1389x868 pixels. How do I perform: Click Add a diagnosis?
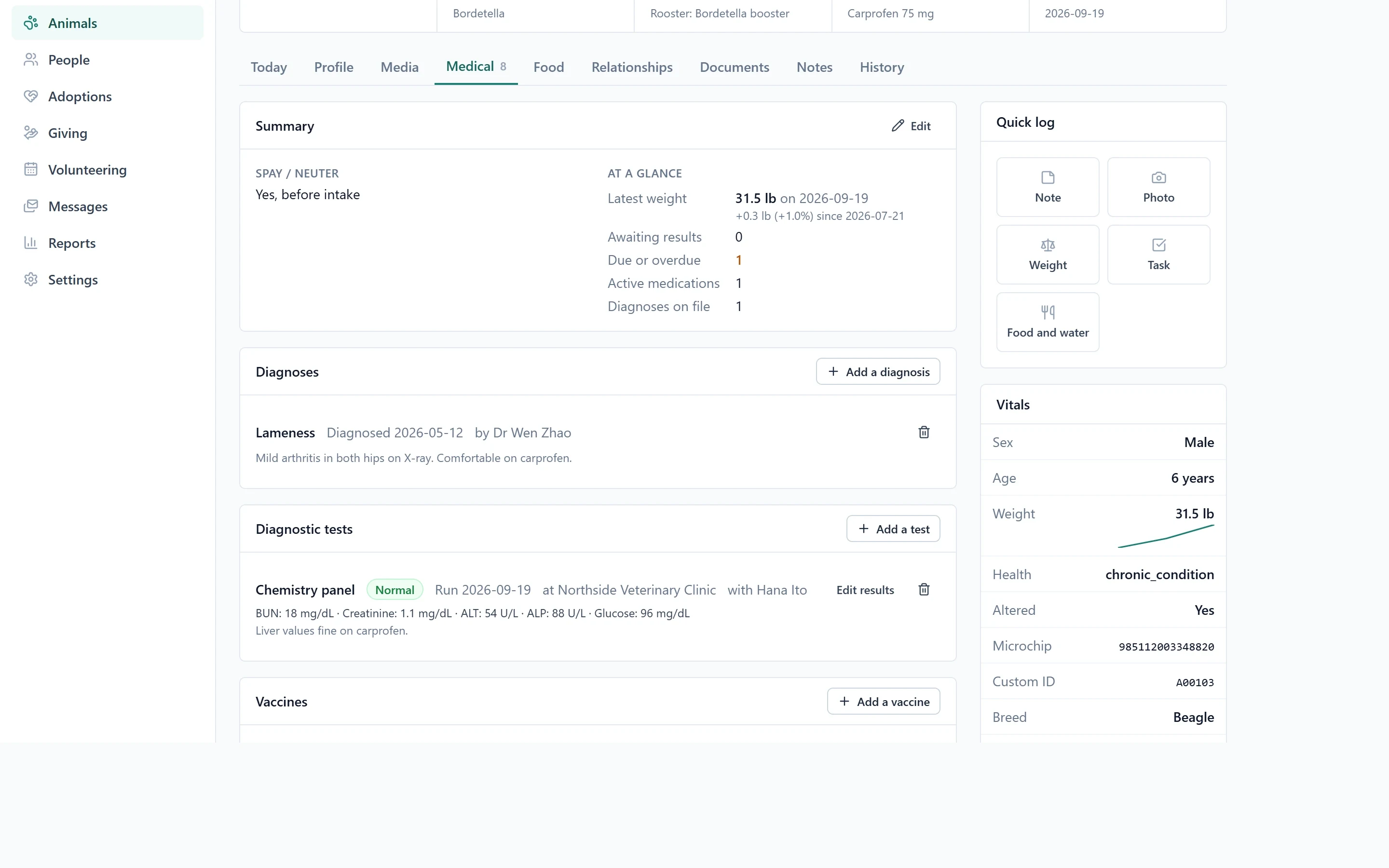878,372
